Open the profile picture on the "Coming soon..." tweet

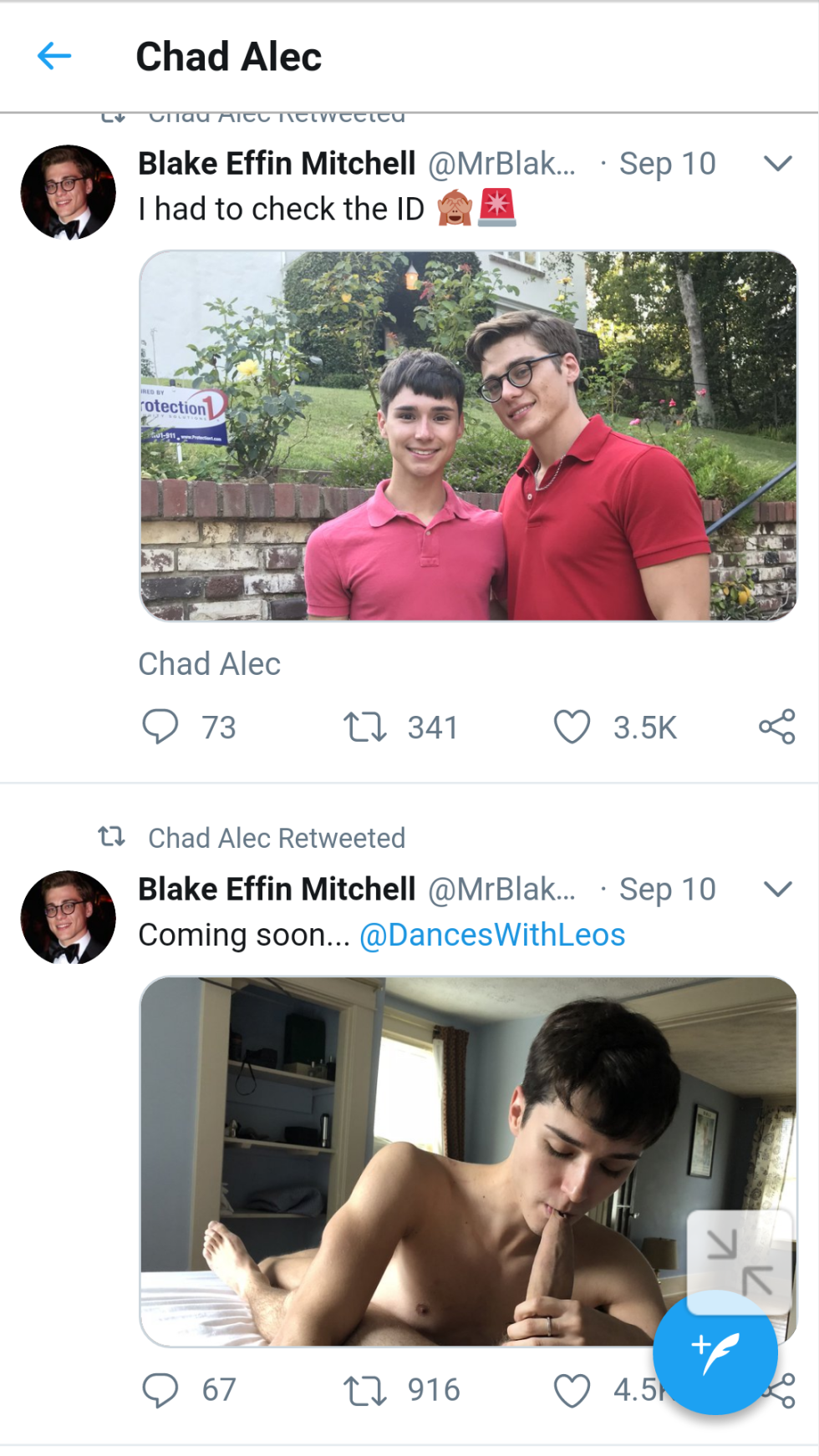[68, 917]
